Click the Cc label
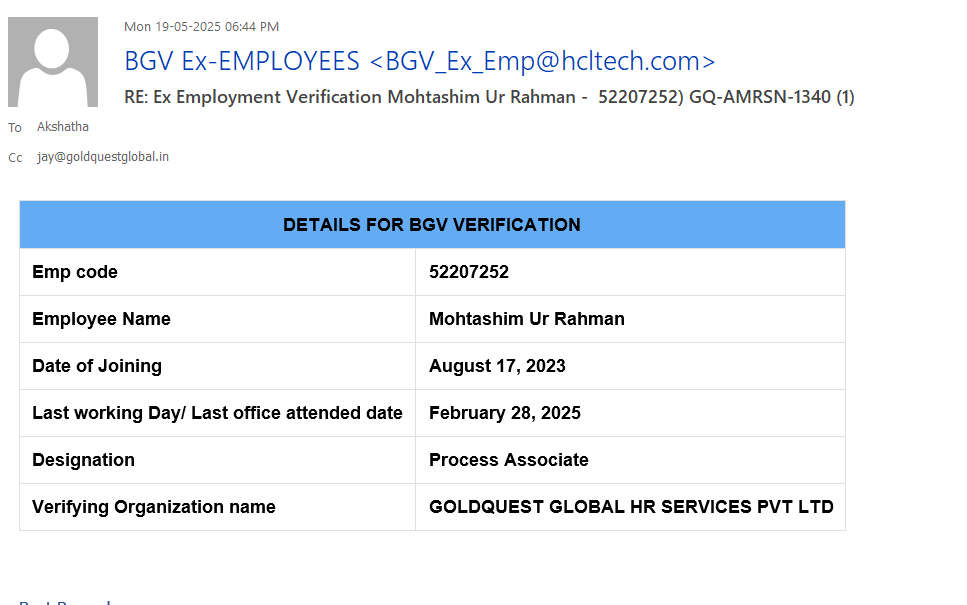 15,158
